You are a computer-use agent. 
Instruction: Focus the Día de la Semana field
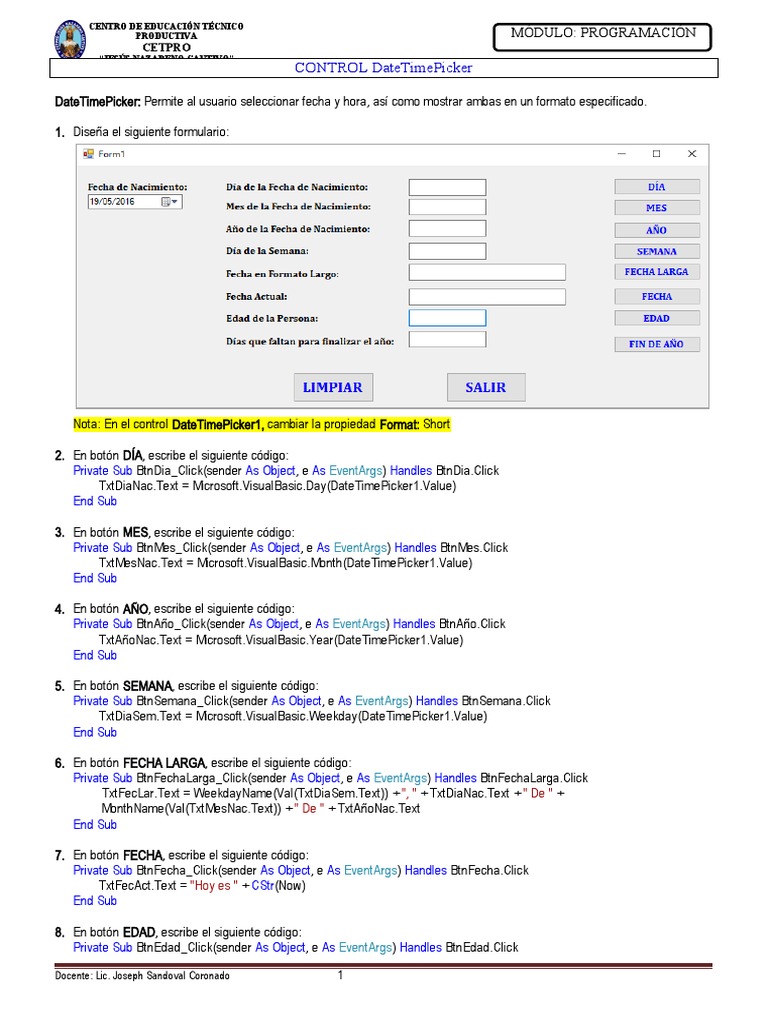[447, 251]
